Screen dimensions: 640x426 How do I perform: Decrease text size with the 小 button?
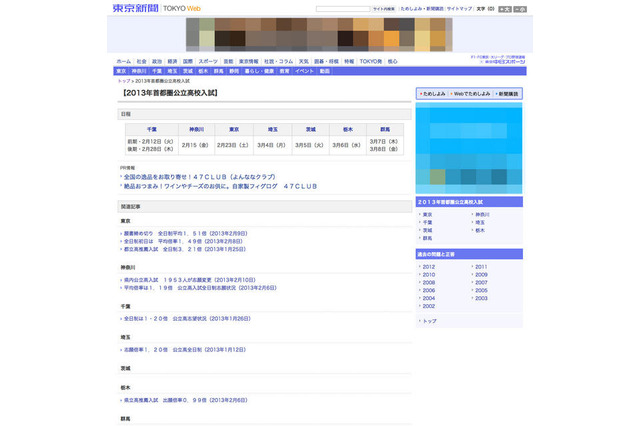coord(520,9)
